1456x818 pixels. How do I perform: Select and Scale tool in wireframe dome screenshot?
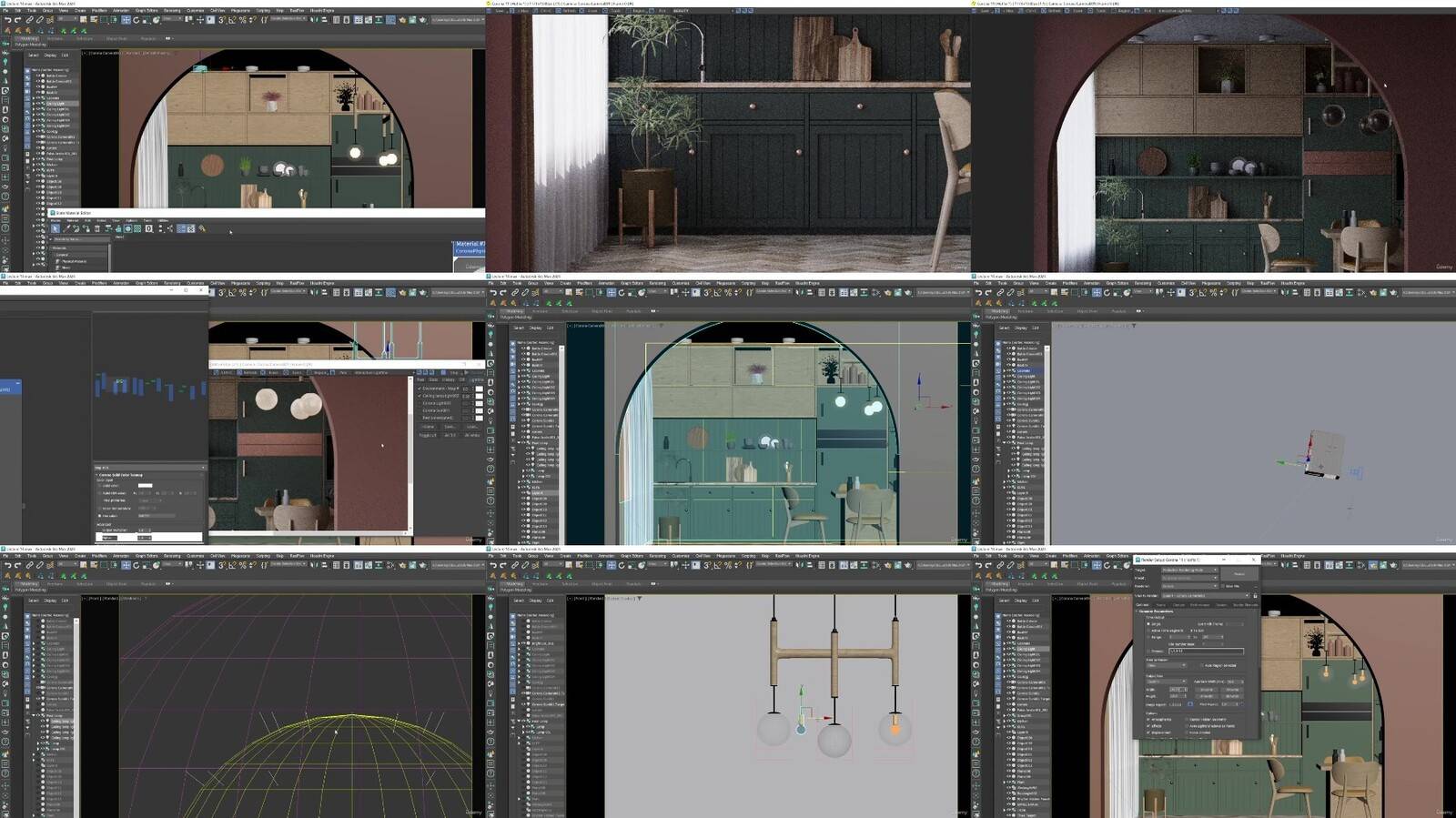(146, 565)
